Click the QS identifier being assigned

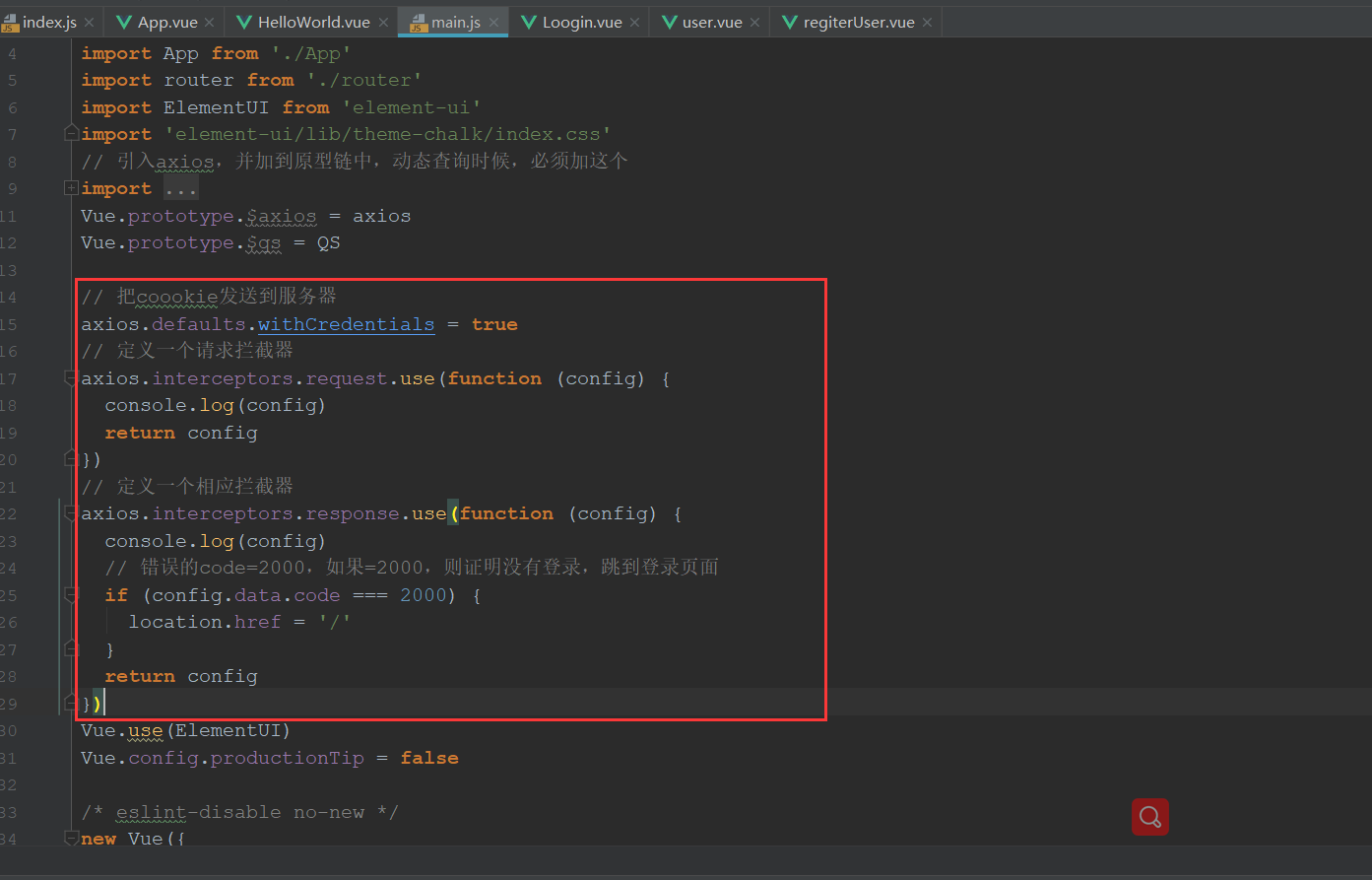pos(329,242)
